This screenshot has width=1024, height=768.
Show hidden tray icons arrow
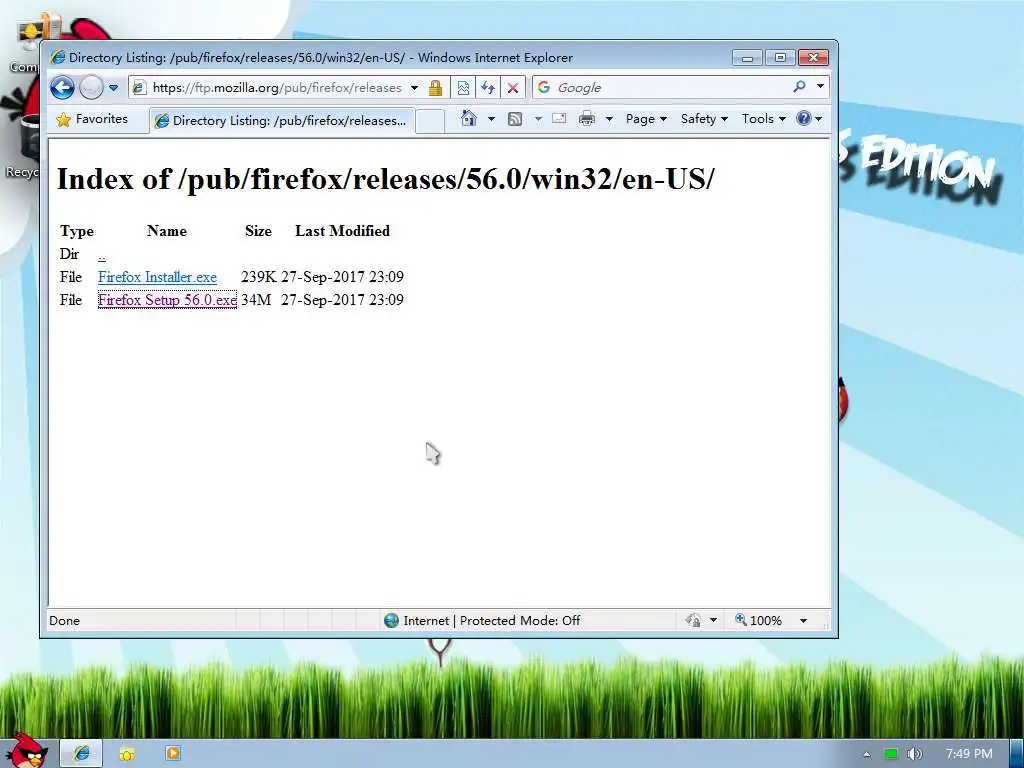coord(867,754)
